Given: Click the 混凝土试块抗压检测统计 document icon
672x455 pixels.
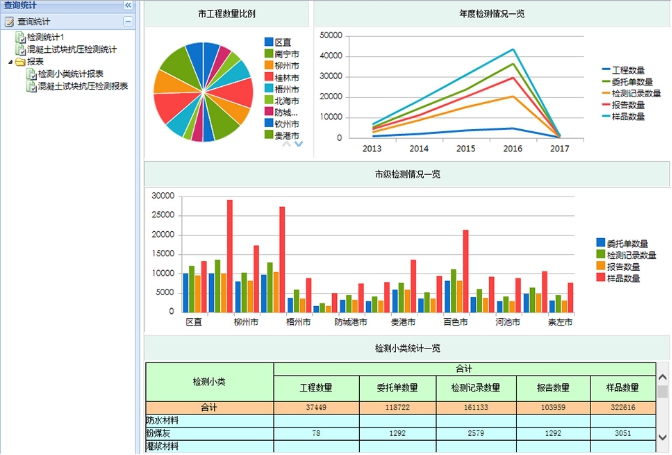Looking at the screenshot, I should point(20,48).
